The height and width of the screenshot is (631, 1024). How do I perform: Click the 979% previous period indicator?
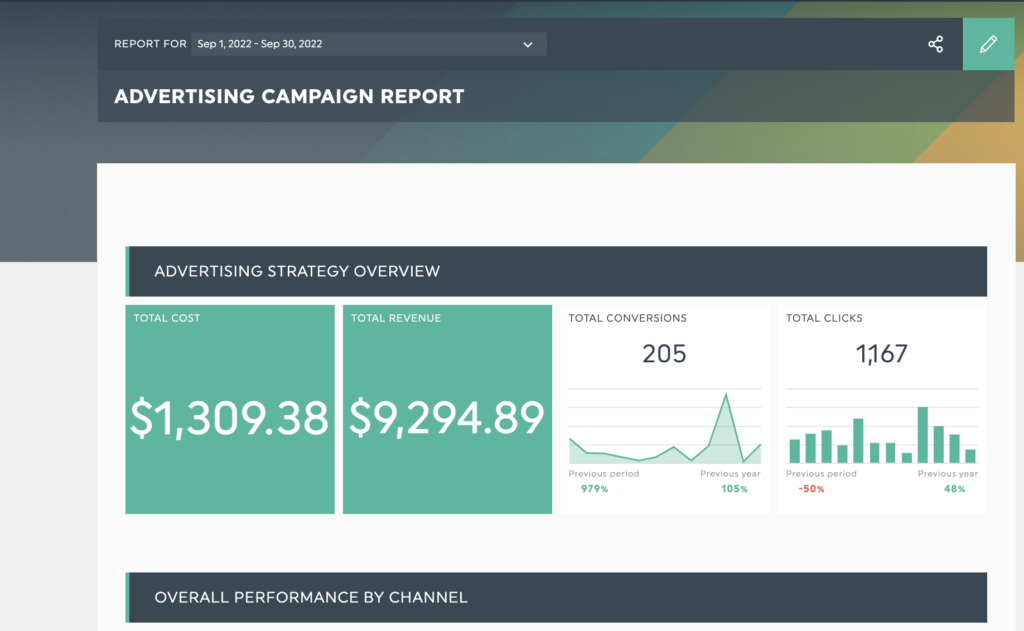pos(594,489)
